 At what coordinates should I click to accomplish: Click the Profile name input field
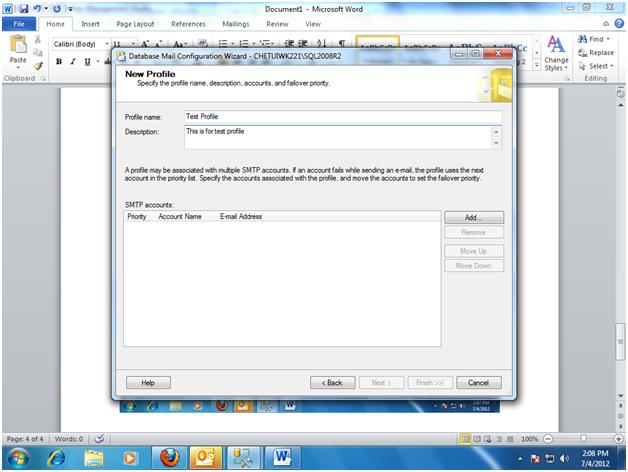[x=343, y=117]
